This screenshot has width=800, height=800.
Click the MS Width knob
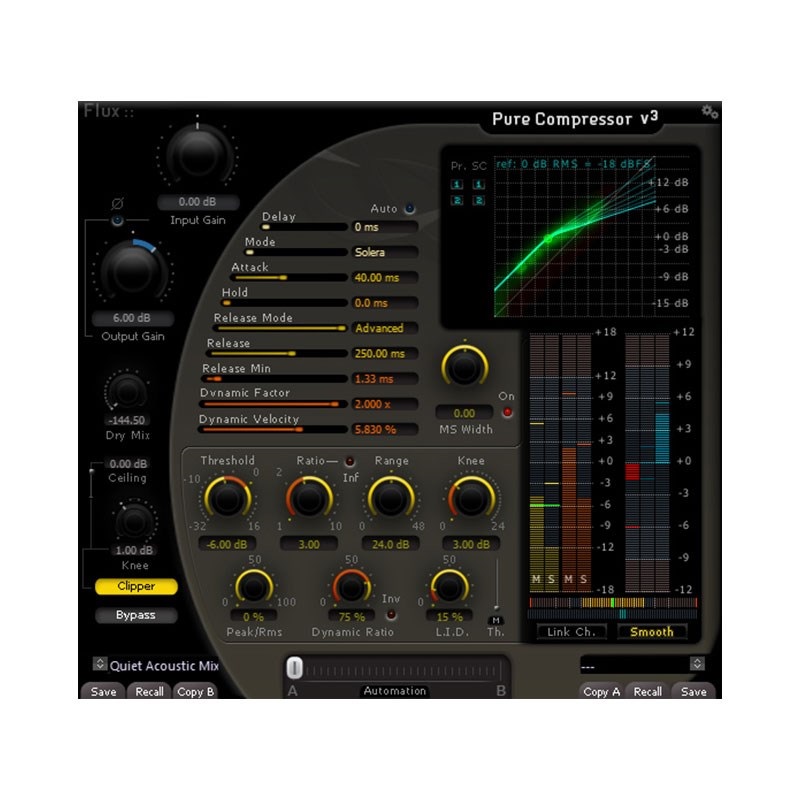(464, 367)
